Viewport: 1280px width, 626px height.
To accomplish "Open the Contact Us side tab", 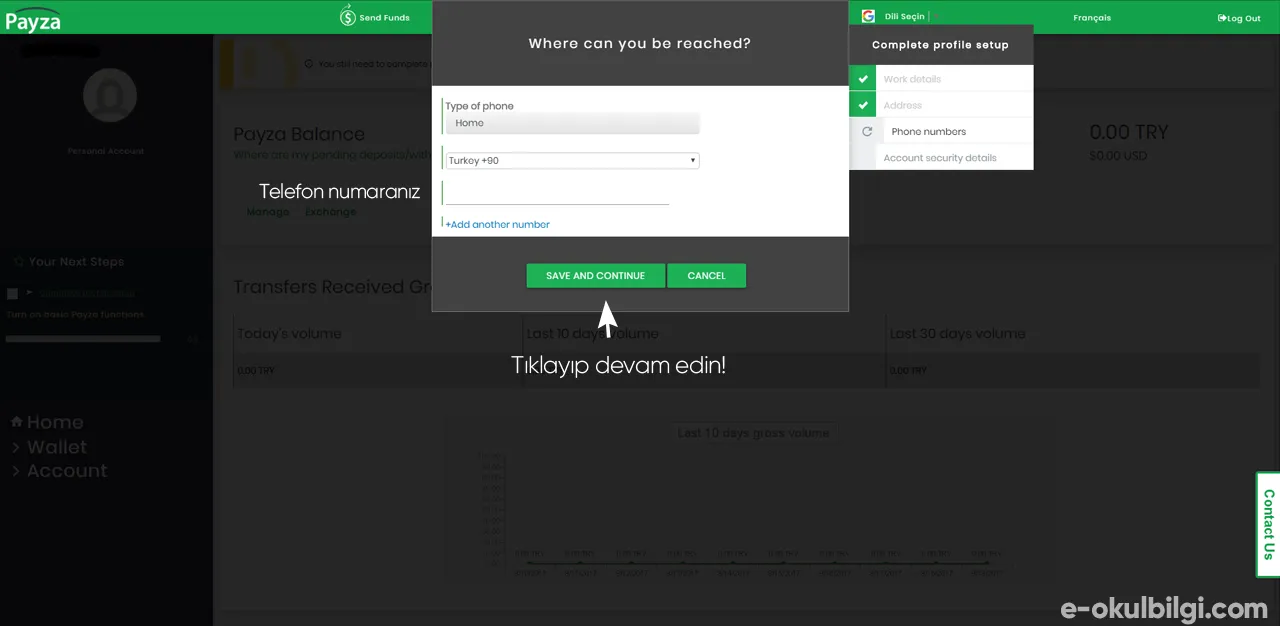I will click(1267, 524).
